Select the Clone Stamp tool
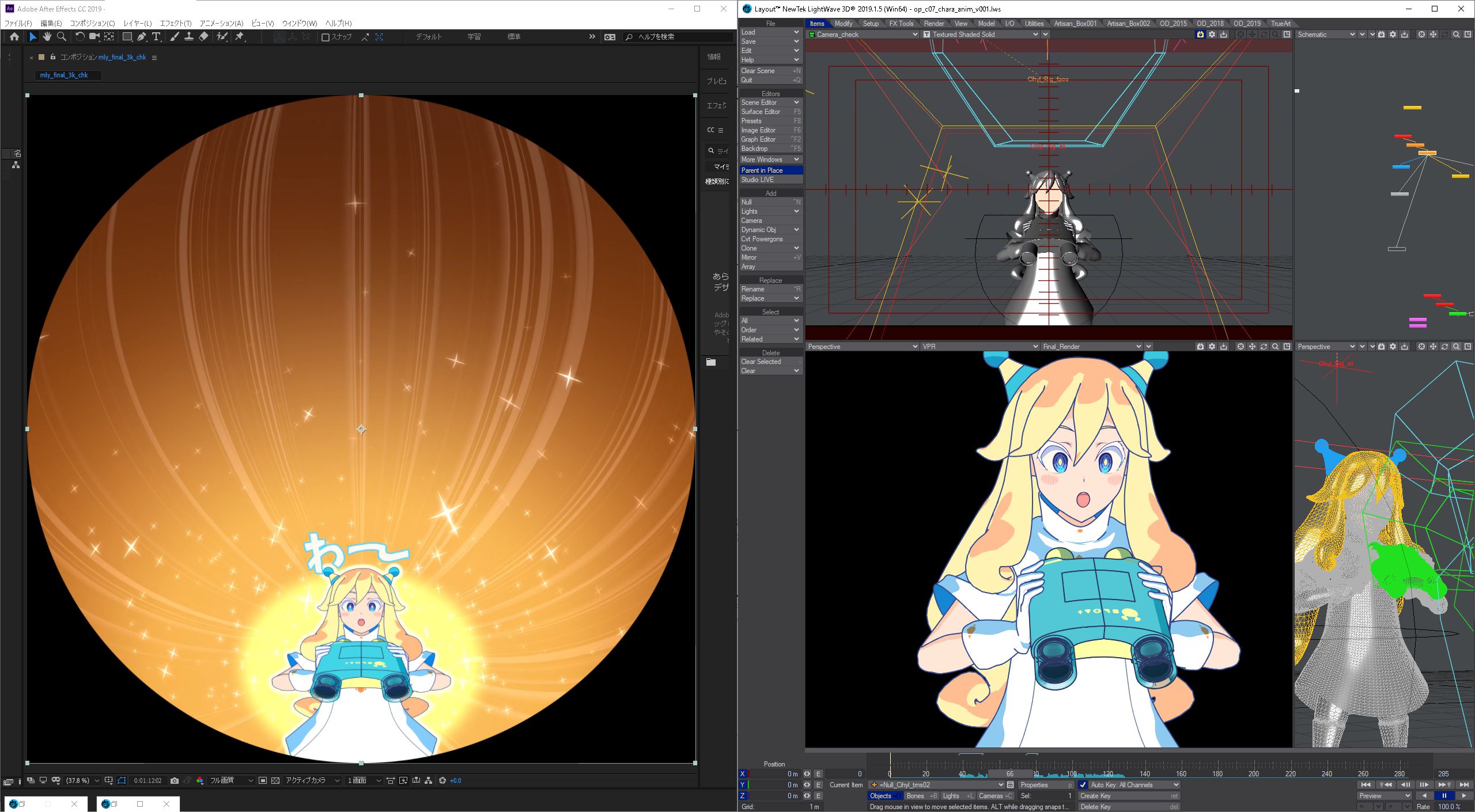Image resolution: width=1475 pixels, height=812 pixels. [188, 37]
